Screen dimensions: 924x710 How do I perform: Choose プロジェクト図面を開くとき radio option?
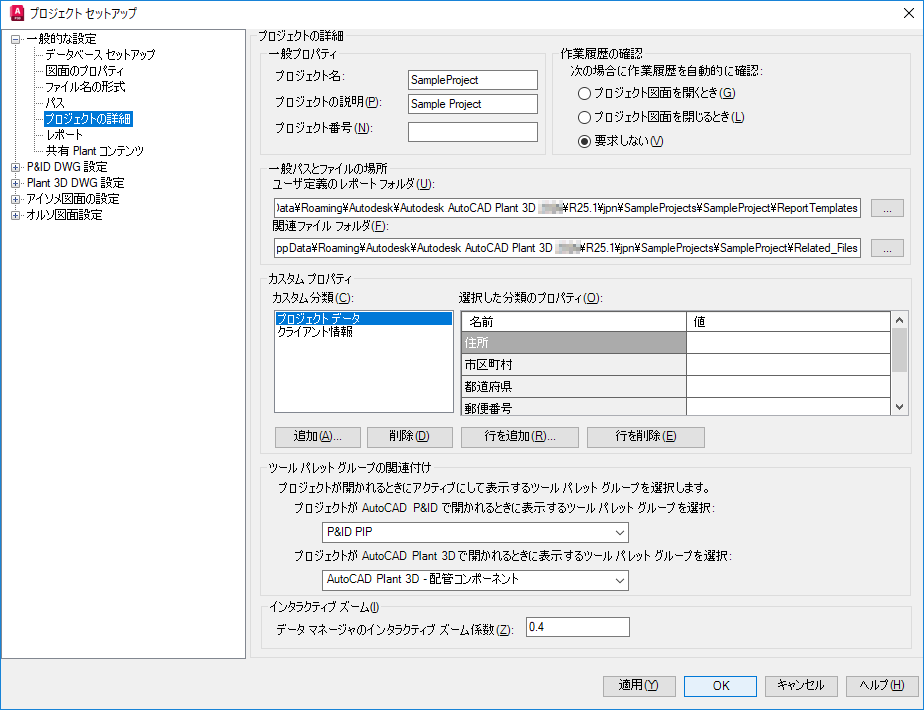584,93
